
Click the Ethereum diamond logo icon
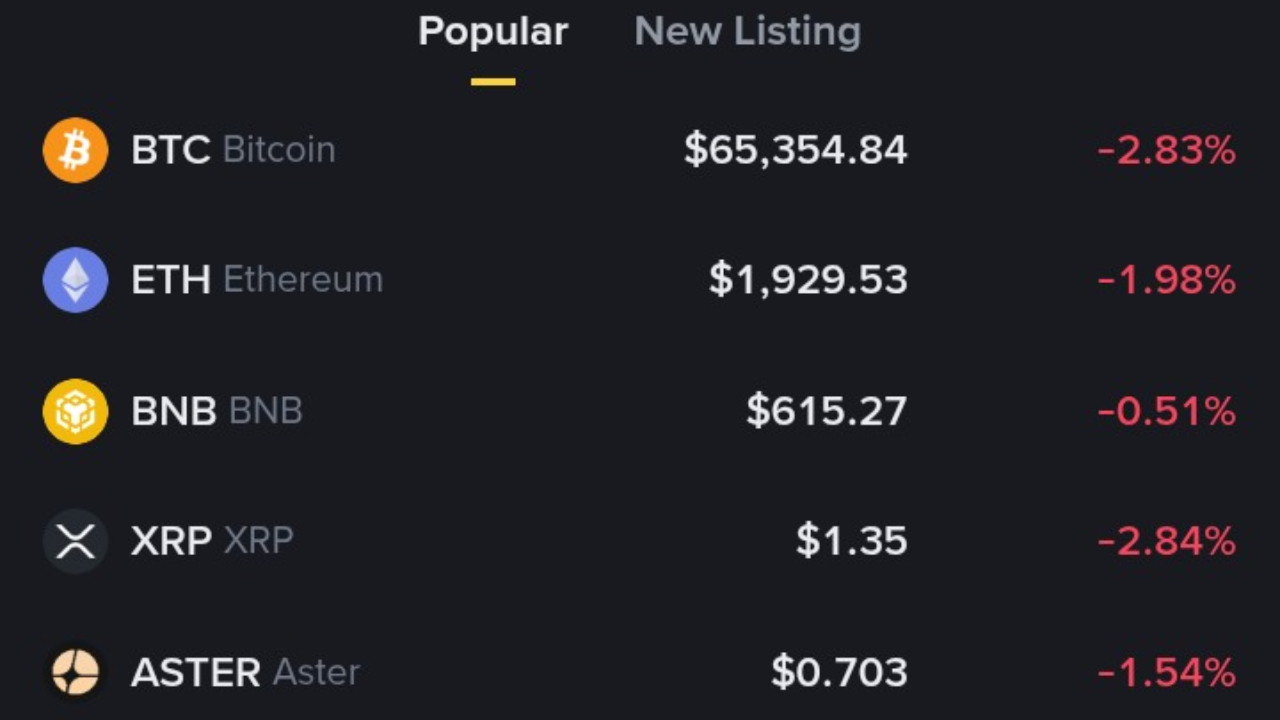pyautogui.click(x=75, y=280)
